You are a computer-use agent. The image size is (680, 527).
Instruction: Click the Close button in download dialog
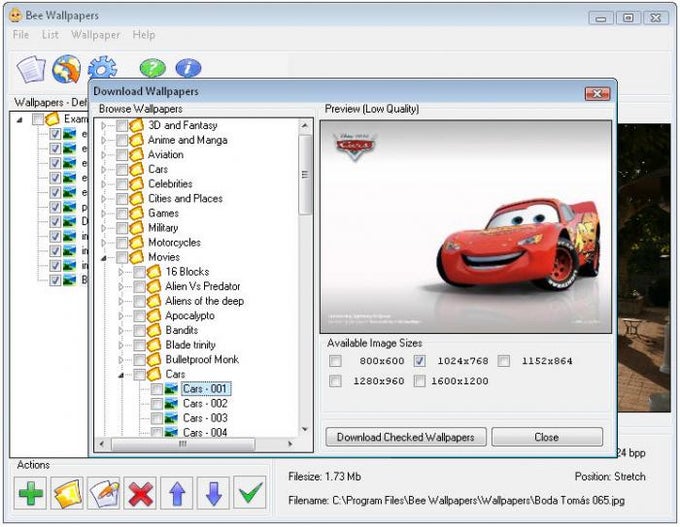pos(547,437)
